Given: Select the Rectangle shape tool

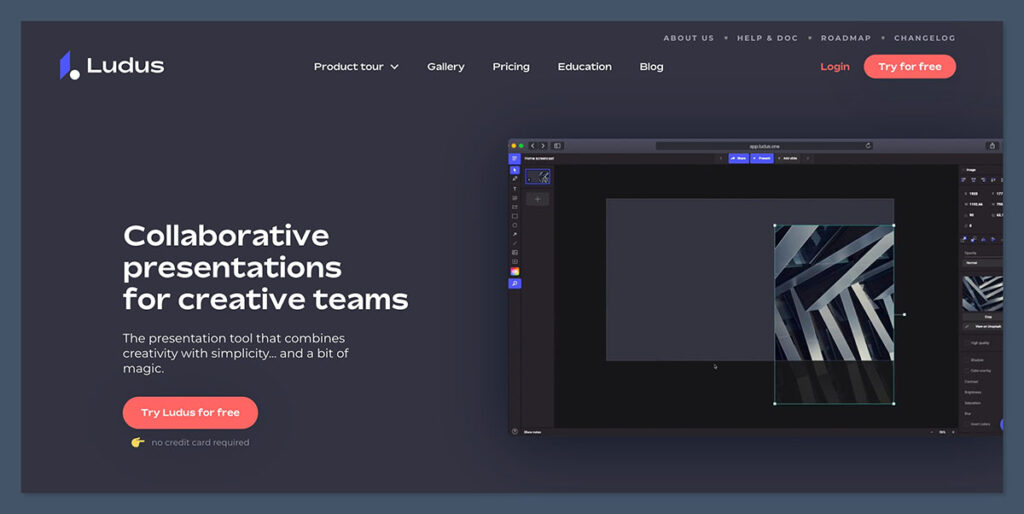Looking at the screenshot, I should [515, 216].
